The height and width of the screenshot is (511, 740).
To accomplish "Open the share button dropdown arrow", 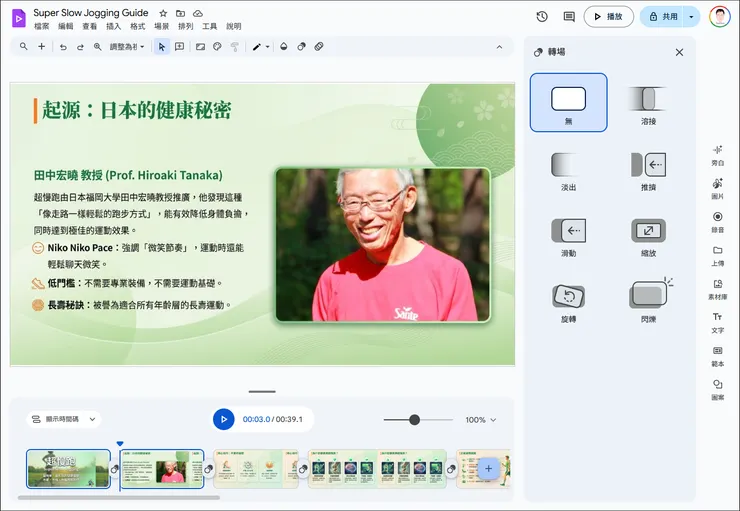I will coord(691,17).
